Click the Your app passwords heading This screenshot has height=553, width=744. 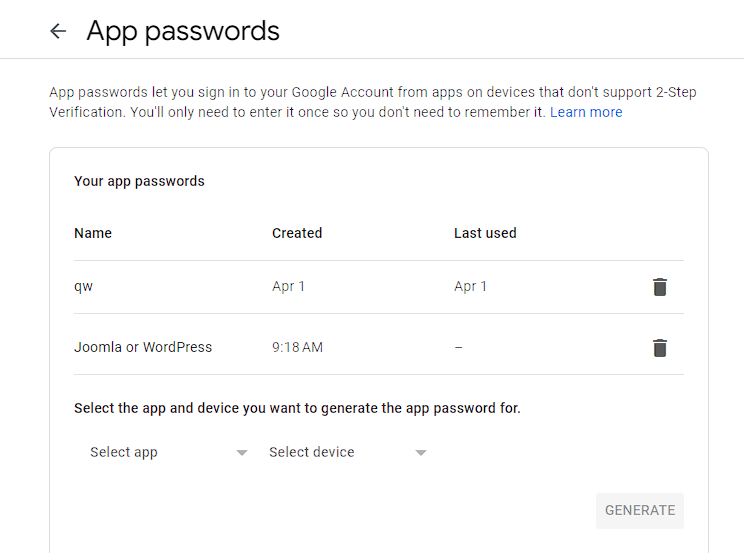click(139, 181)
